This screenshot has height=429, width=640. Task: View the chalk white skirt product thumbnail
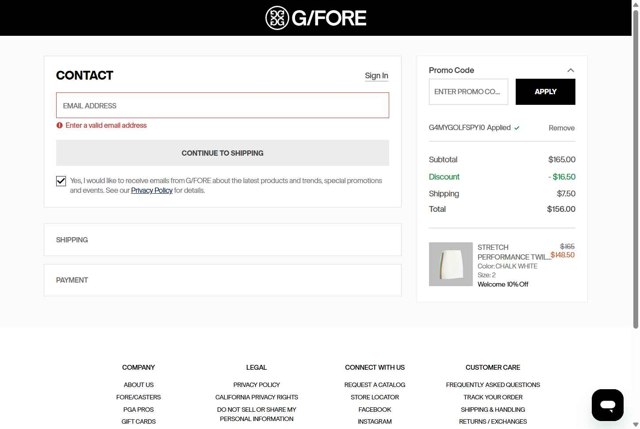coord(451,264)
